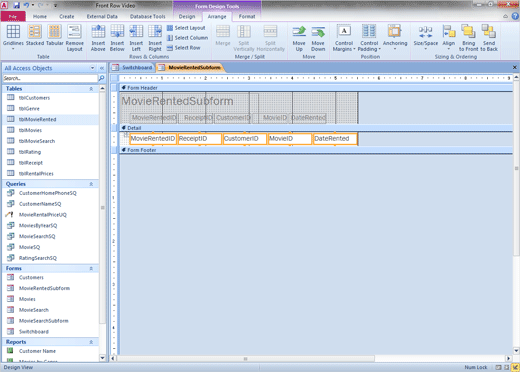Viewport: 520px width, 372px height.
Task: Click the navigation Search box
Action: point(50,78)
